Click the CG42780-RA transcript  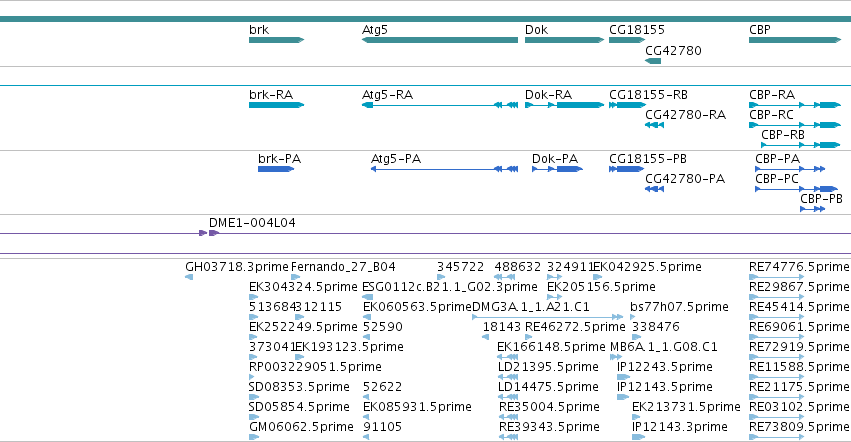tap(655, 125)
